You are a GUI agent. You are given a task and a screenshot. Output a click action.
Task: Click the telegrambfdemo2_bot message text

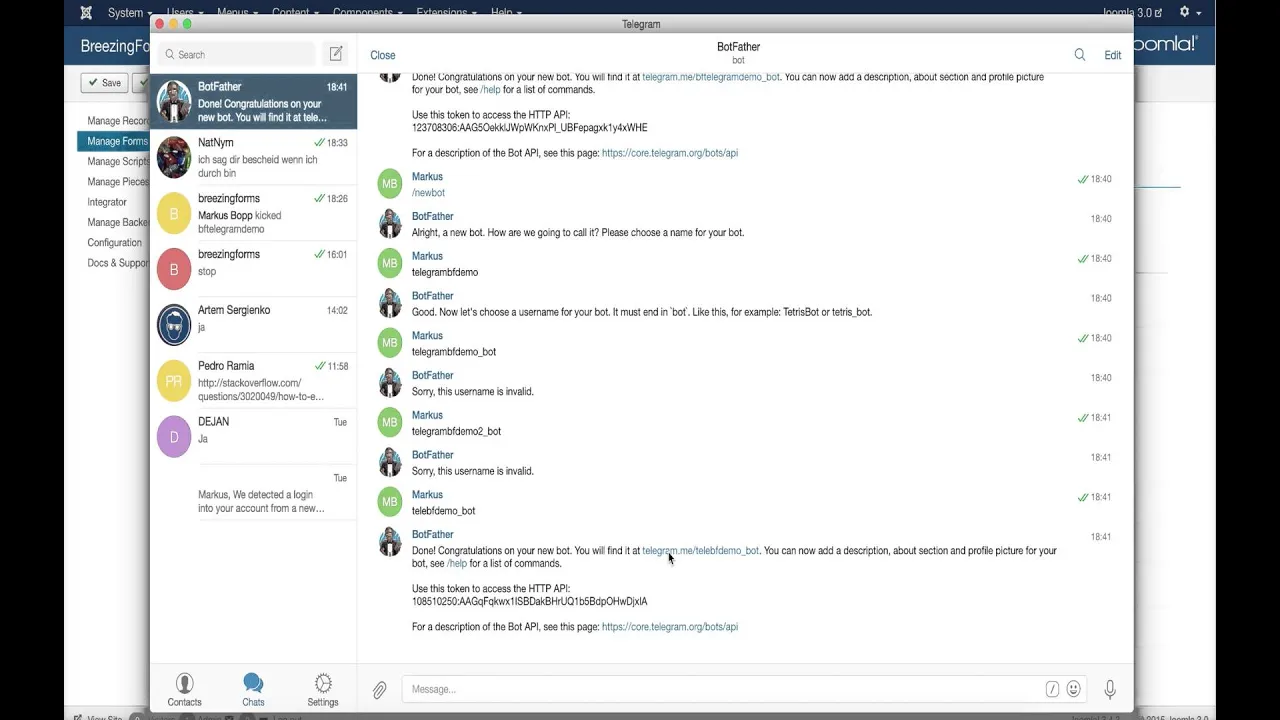456,431
